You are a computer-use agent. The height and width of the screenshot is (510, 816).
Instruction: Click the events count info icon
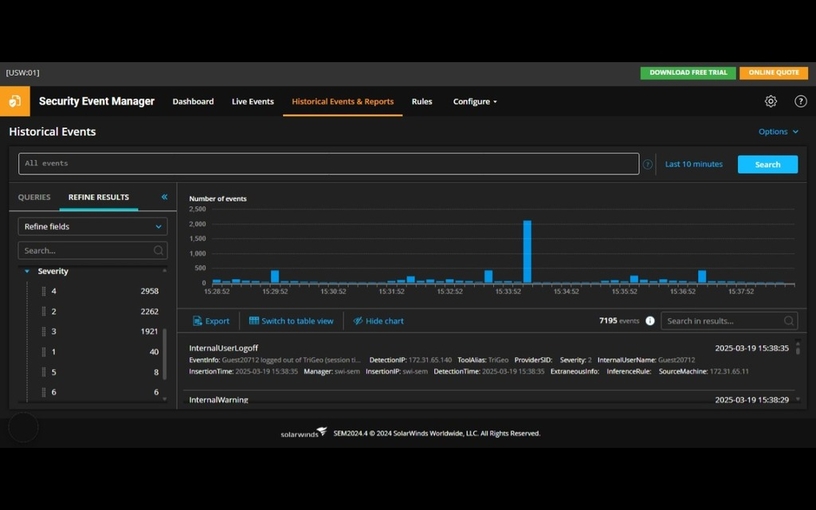[x=650, y=321]
